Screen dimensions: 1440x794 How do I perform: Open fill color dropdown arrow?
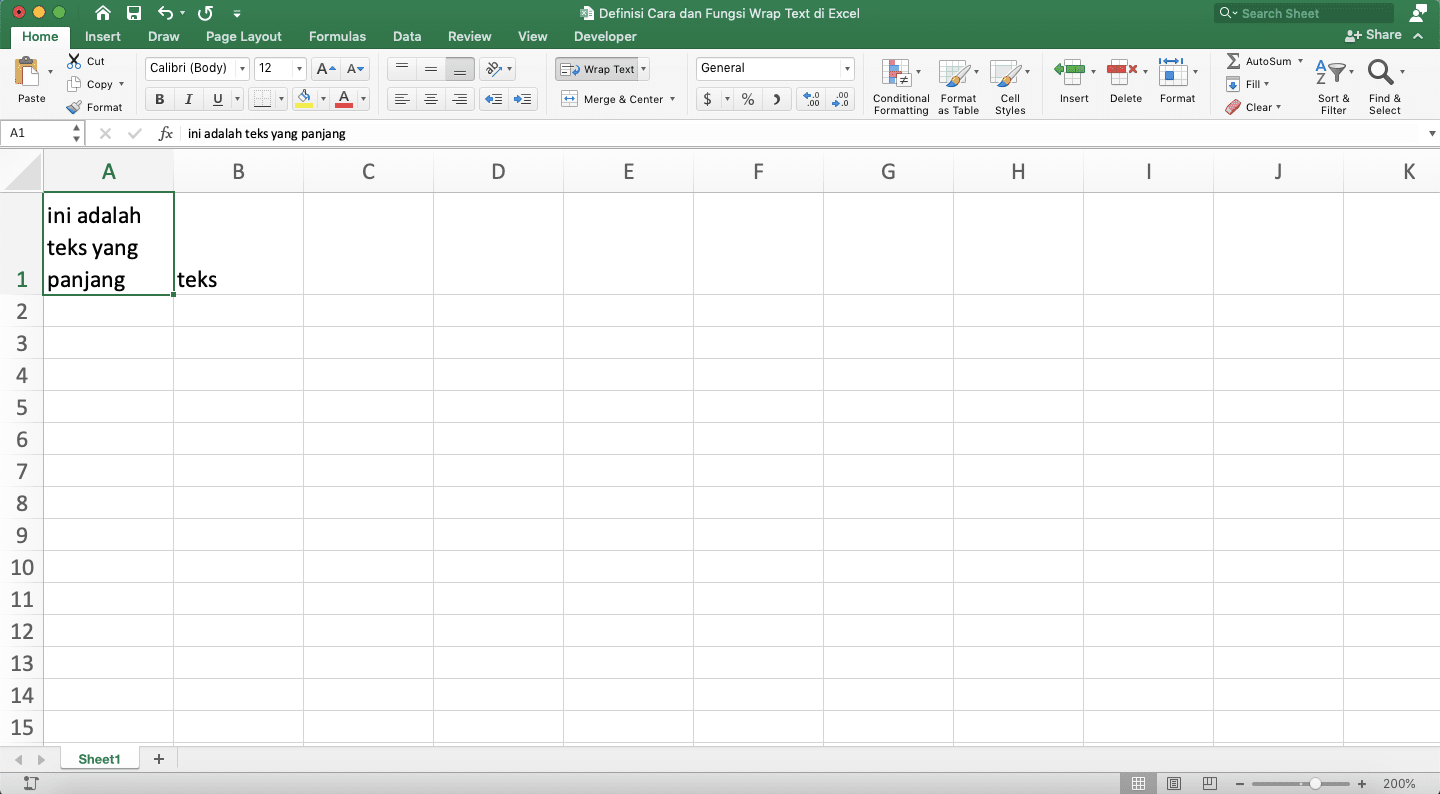point(323,99)
